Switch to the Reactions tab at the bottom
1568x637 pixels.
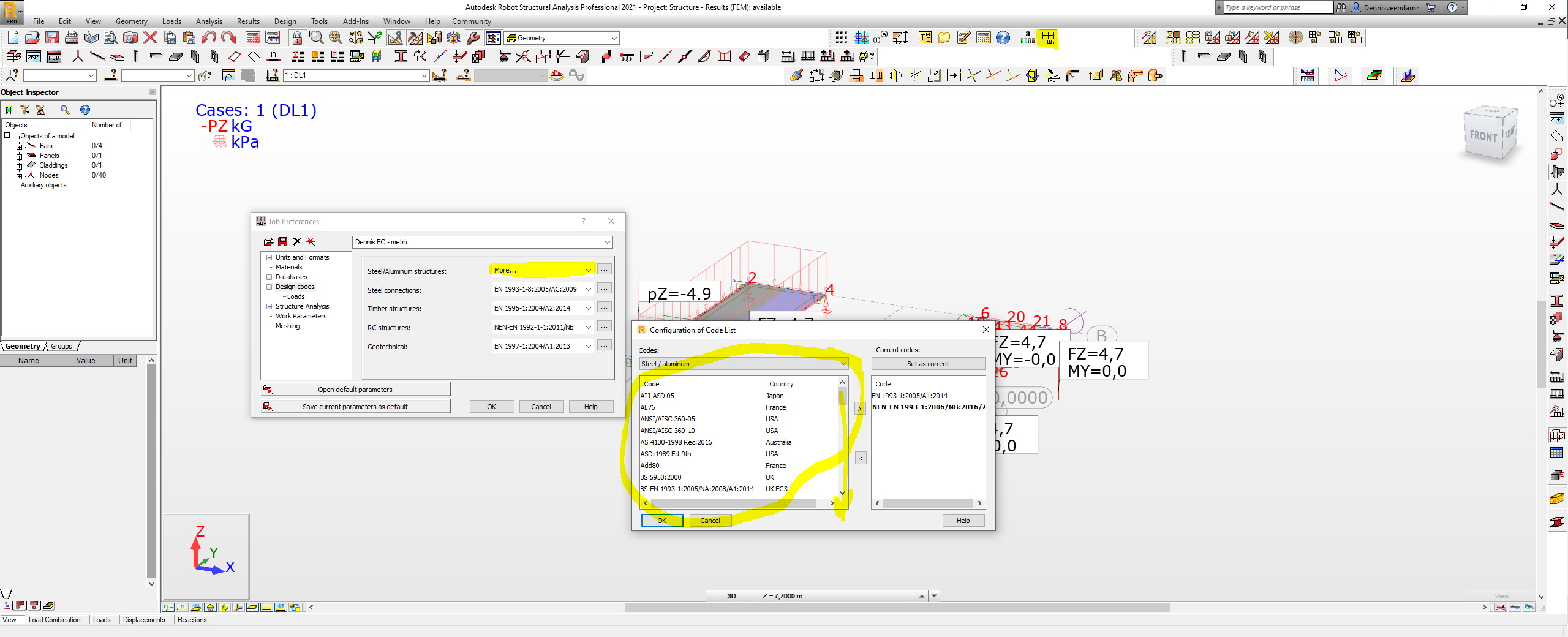(192, 620)
